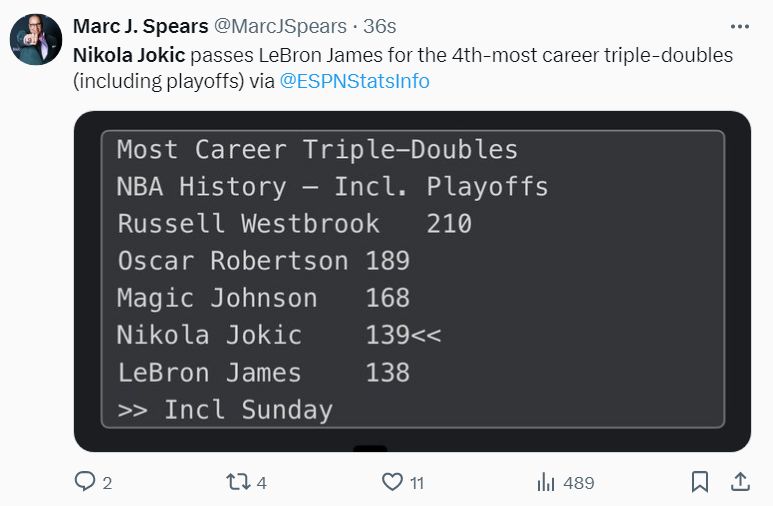
Task: Like the tweet with the heart icon
Action: (393, 482)
